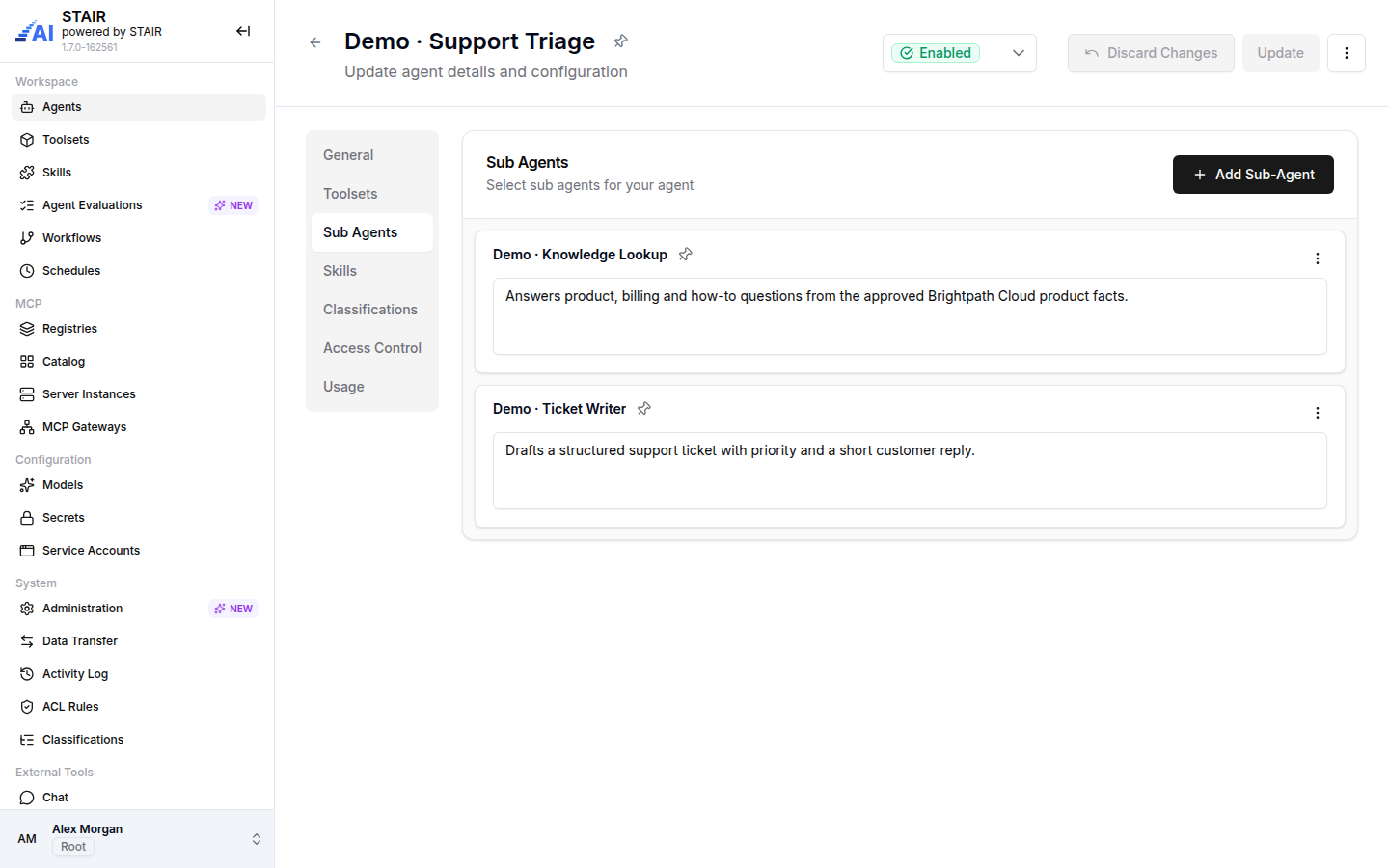Pin the Demo · Knowledge Lookup sub-agent

click(x=686, y=255)
